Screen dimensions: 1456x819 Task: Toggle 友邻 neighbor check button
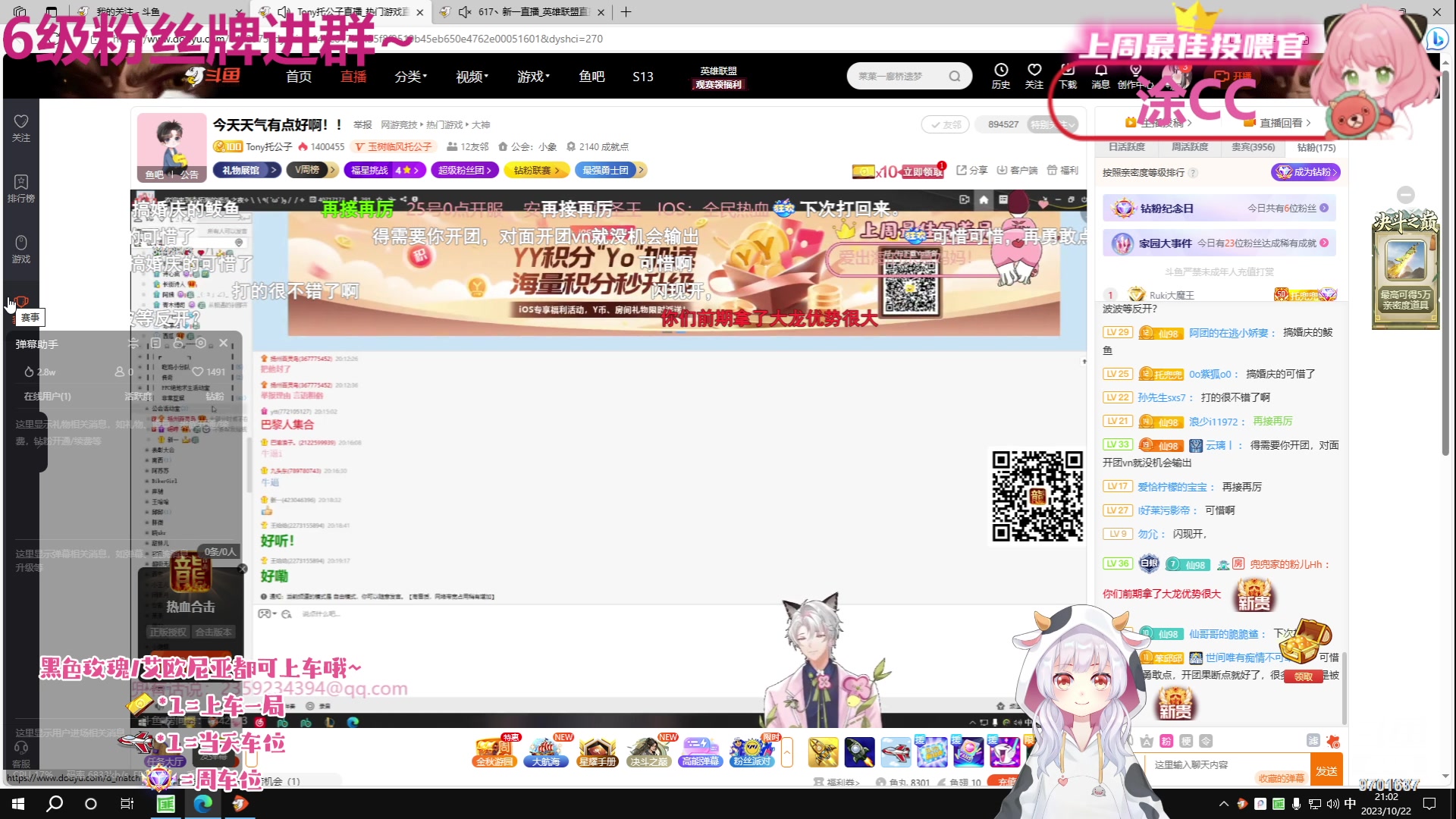[945, 124]
